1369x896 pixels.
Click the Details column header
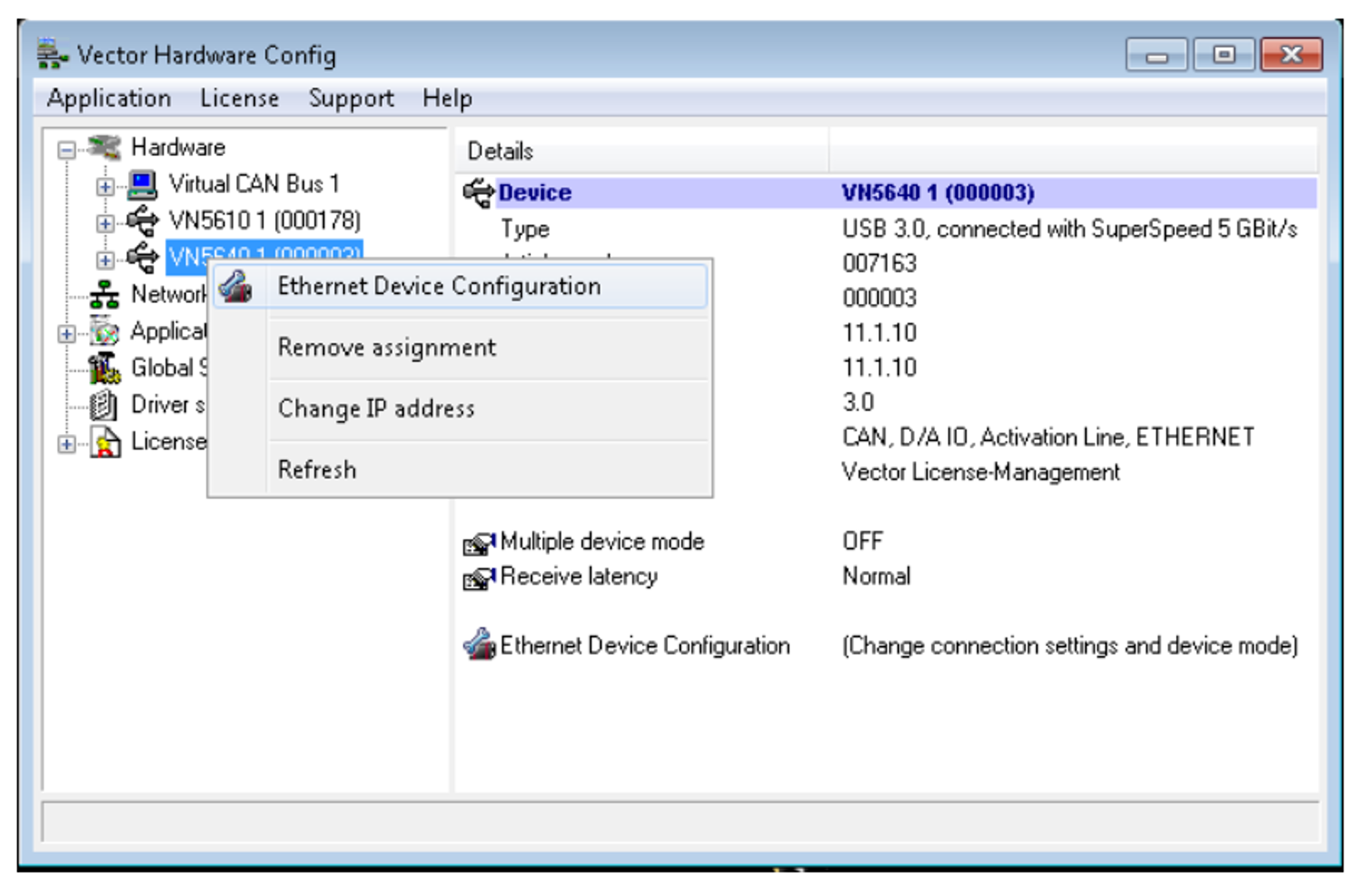[x=641, y=151]
